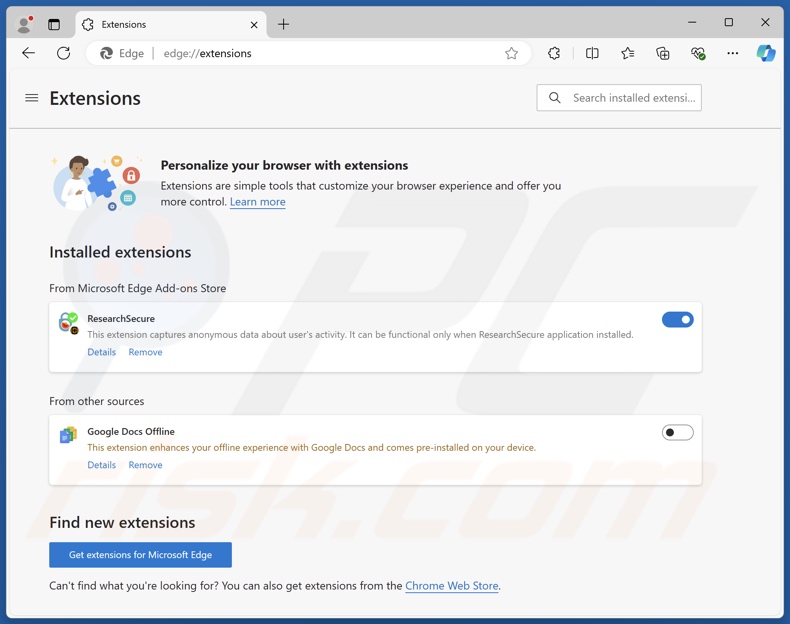Minimize the Edge window

[692, 22]
